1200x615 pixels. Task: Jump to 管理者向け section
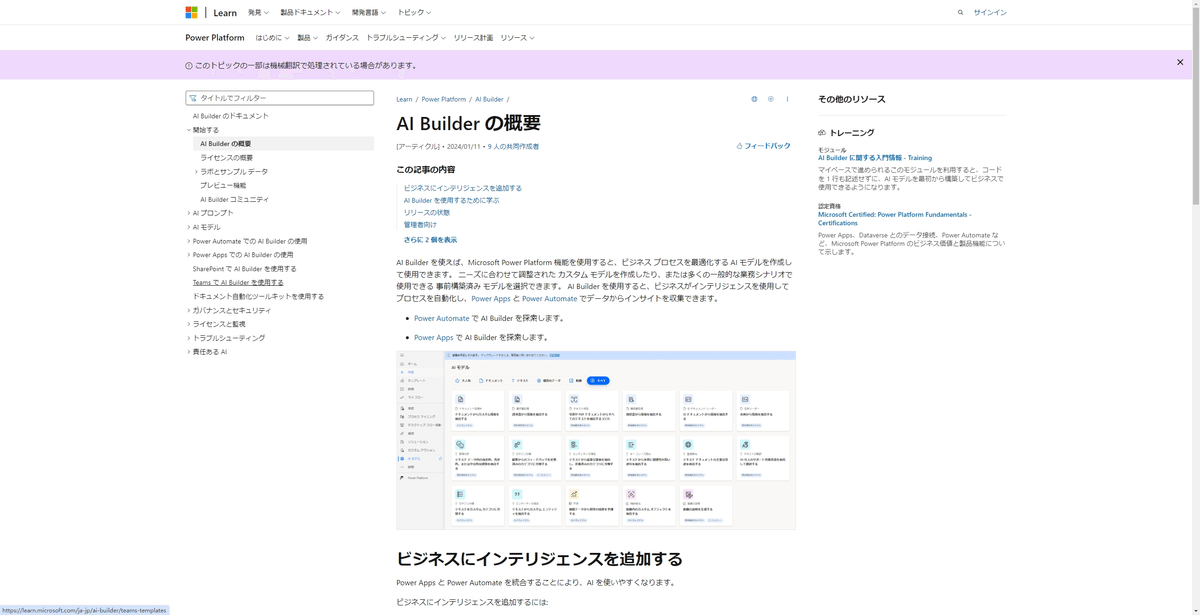pyautogui.click(x=420, y=225)
